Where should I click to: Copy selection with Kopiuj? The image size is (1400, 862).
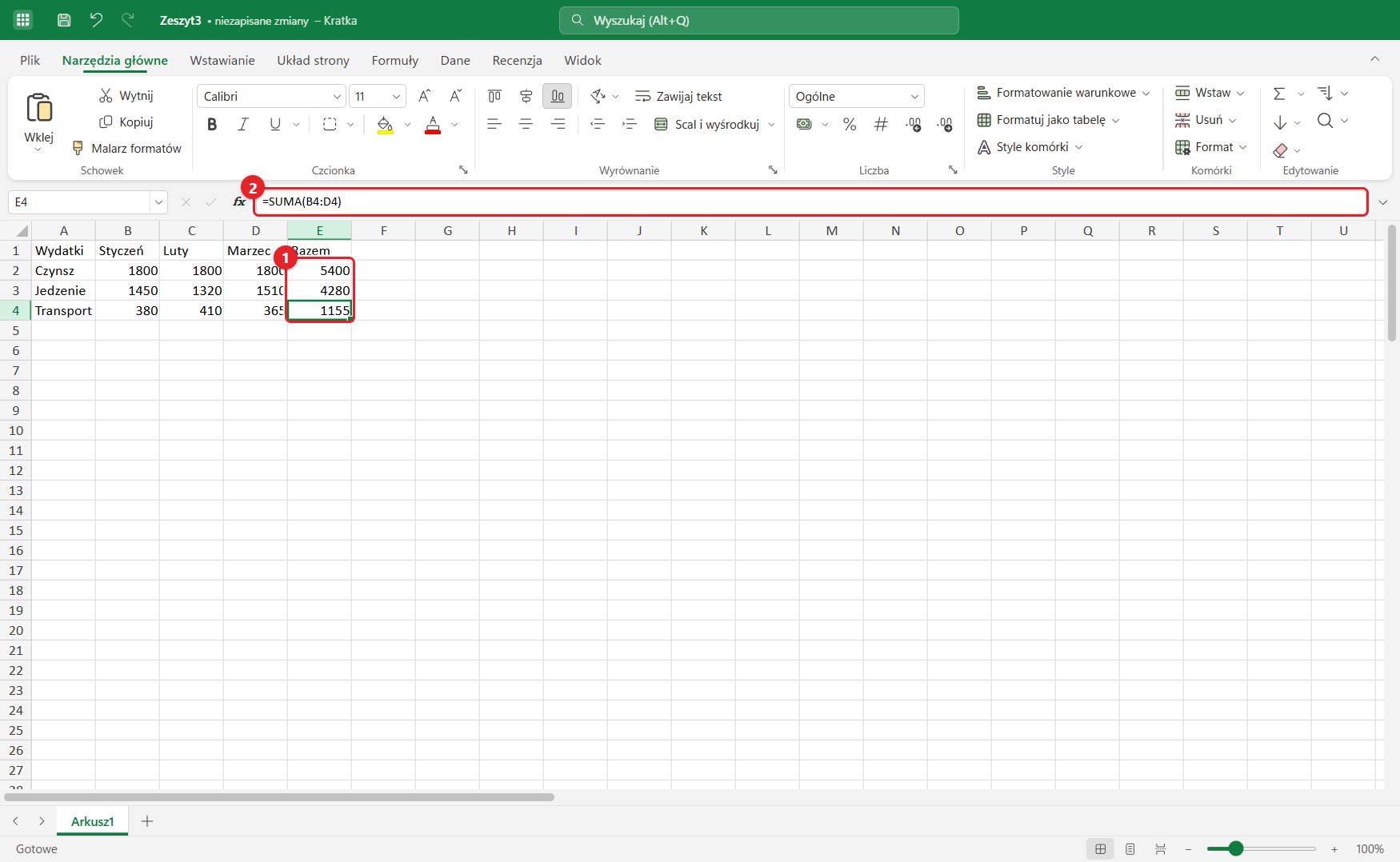(x=126, y=122)
